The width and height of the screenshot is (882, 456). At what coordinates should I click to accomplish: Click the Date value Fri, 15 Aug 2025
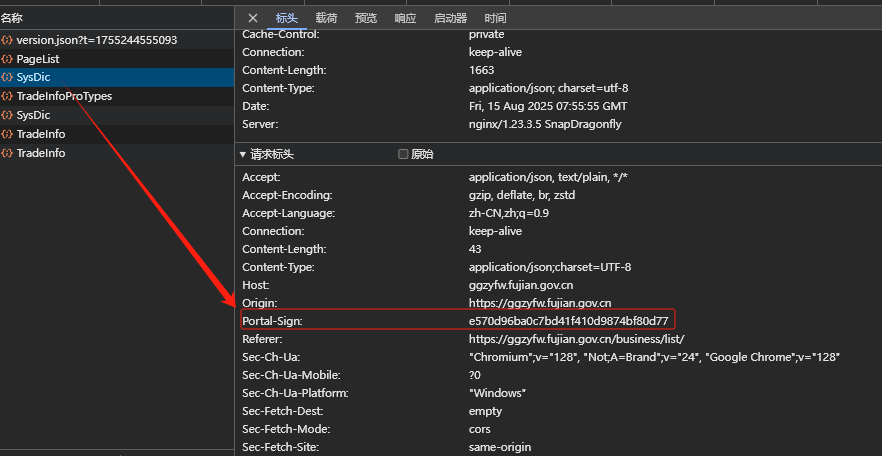548,106
